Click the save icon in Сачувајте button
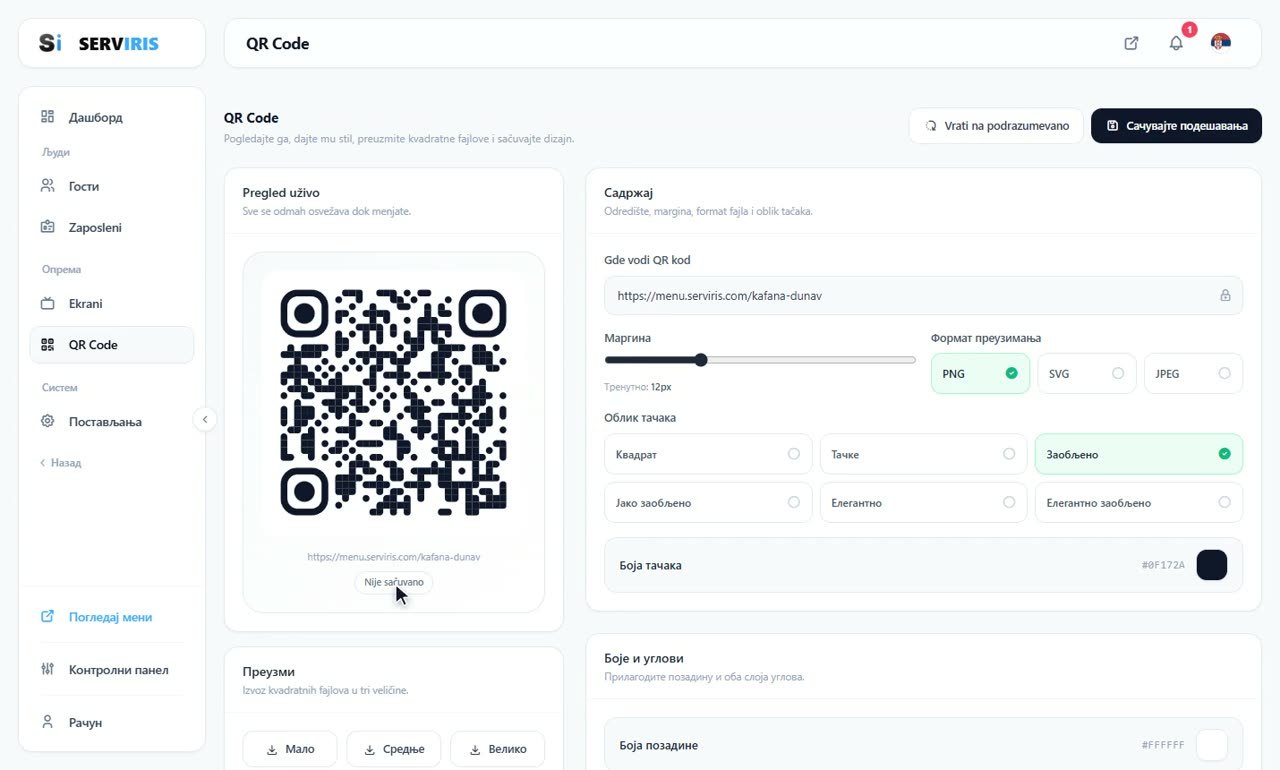Screen dimensions: 1280x770 1113,126
